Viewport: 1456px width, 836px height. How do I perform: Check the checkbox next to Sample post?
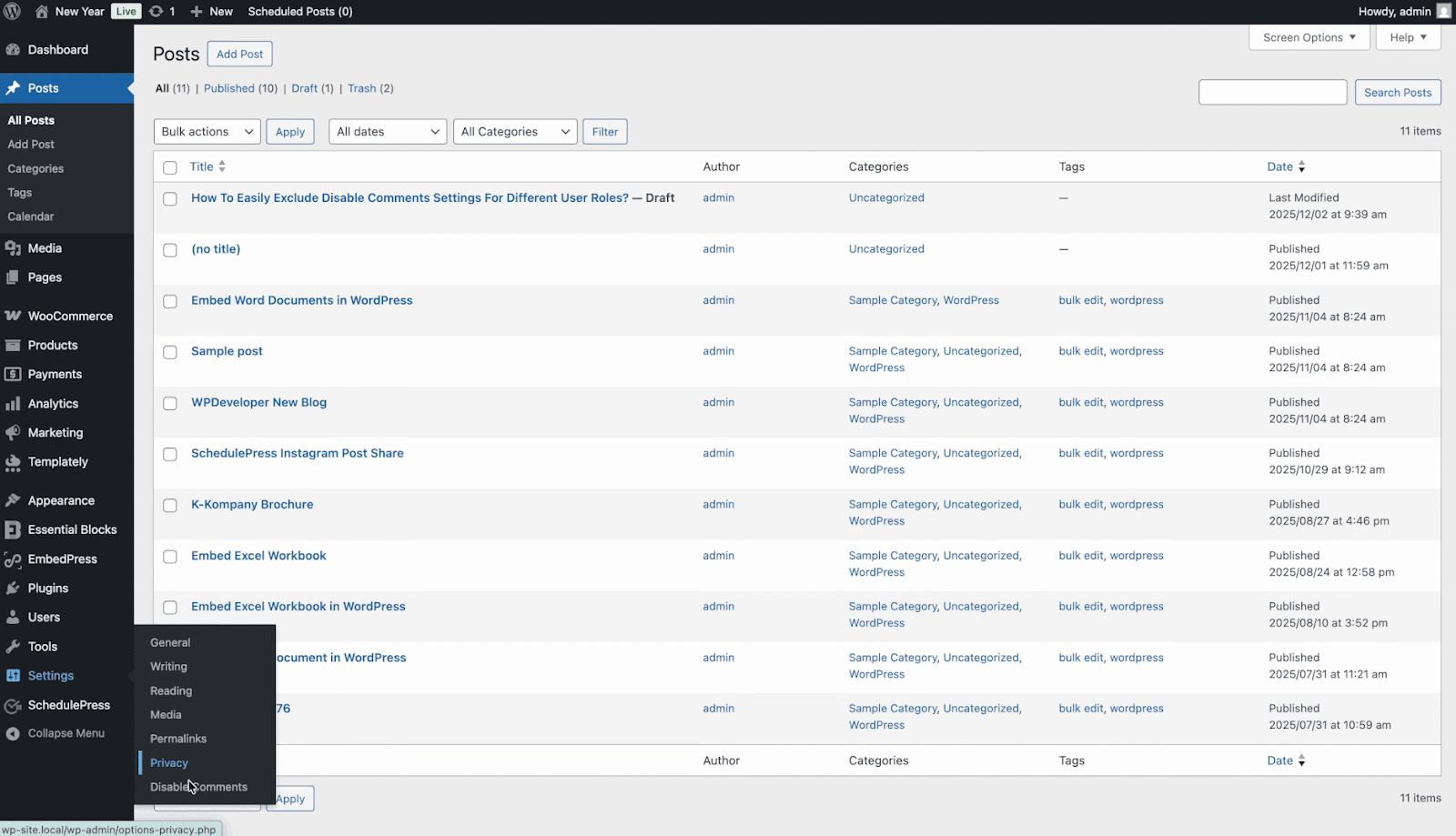tap(170, 352)
